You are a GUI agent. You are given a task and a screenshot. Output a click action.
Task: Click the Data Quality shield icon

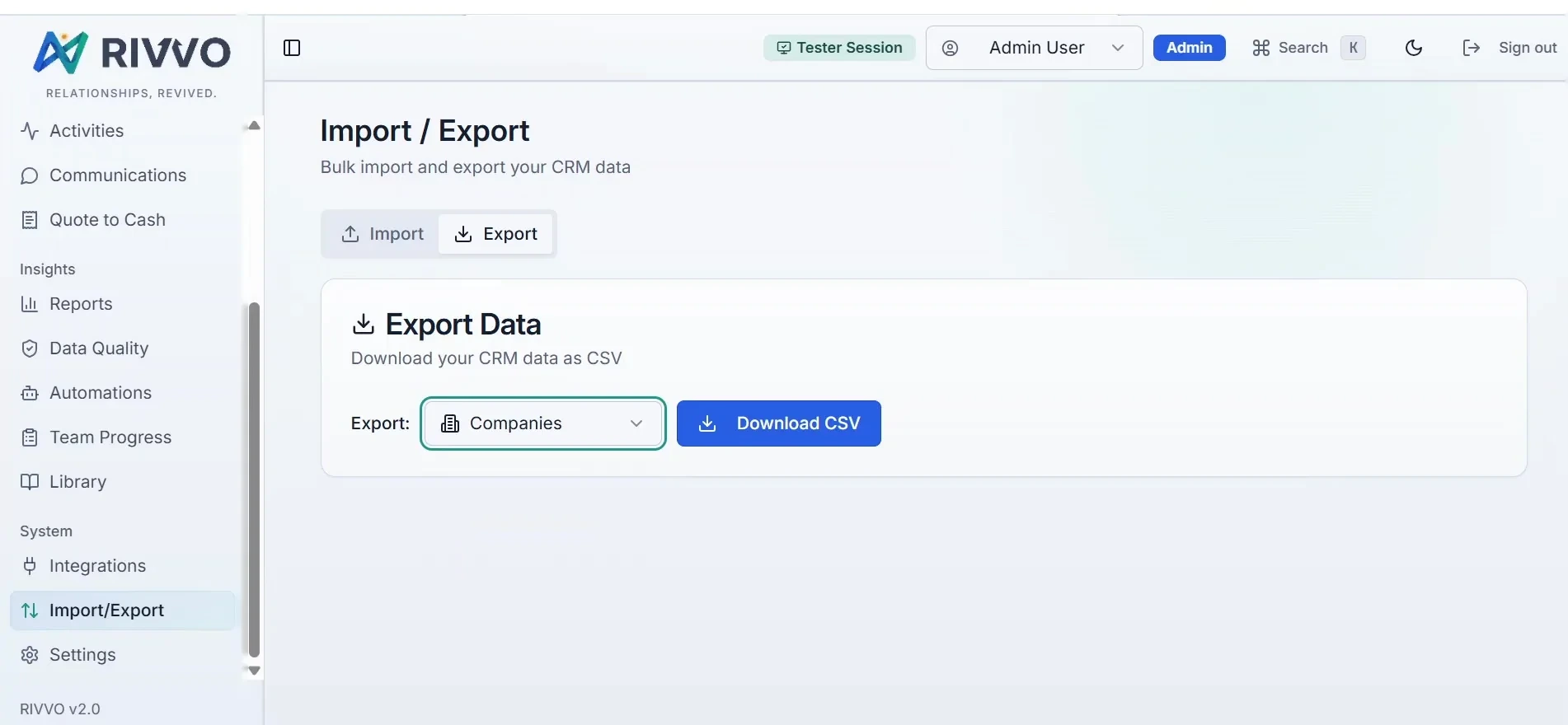[x=30, y=348]
